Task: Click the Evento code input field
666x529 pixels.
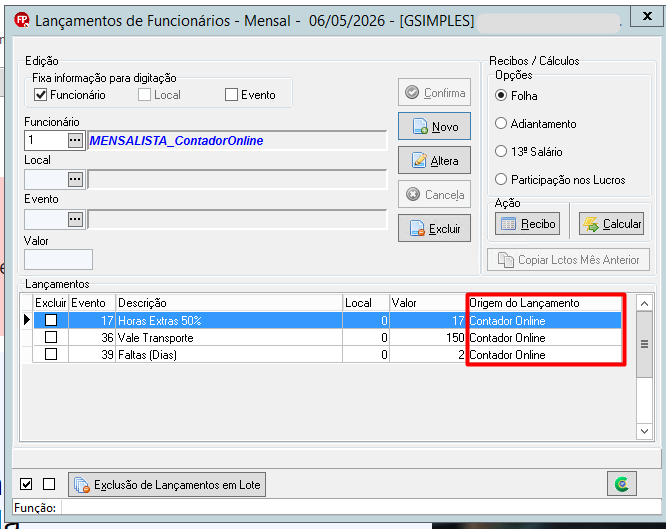Action: 46,219
